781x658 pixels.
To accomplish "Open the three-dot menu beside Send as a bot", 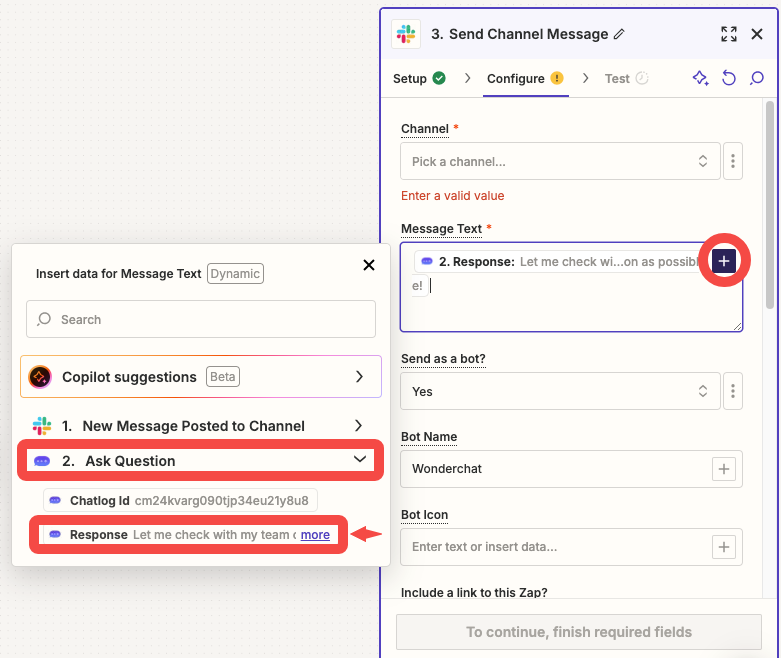I will 733,391.
